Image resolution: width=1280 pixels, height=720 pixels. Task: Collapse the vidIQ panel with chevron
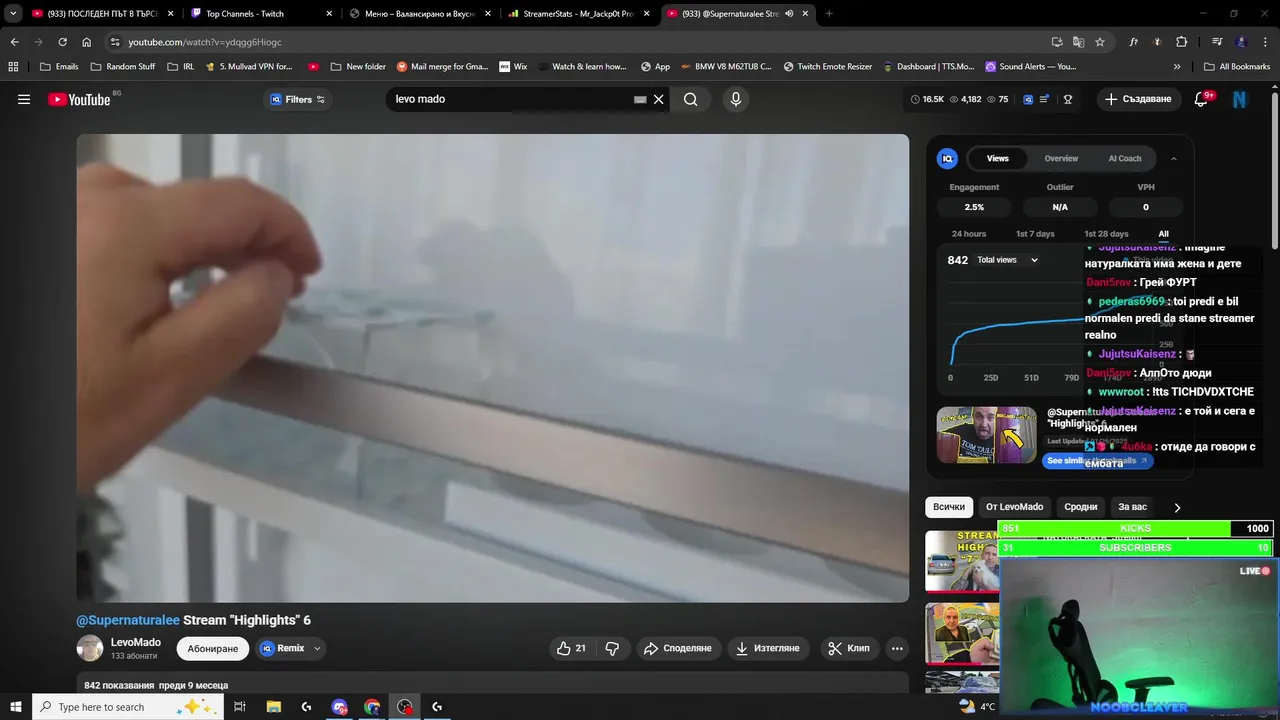point(1174,158)
